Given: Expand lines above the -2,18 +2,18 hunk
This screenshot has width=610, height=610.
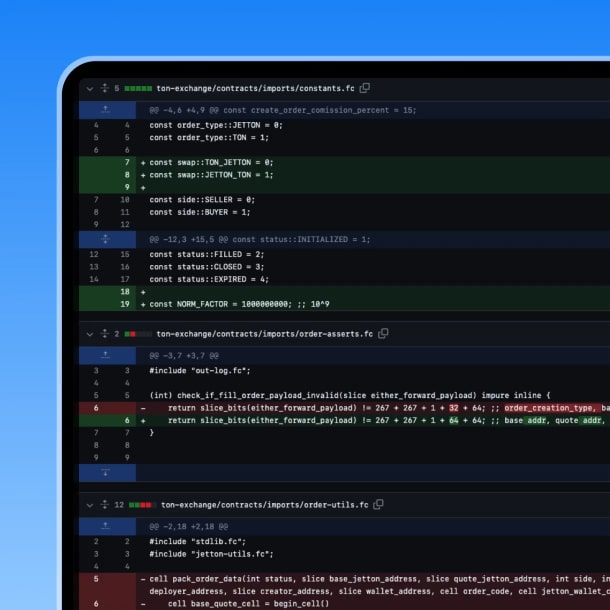Looking at the screenshot, I should tap(107, 527).
